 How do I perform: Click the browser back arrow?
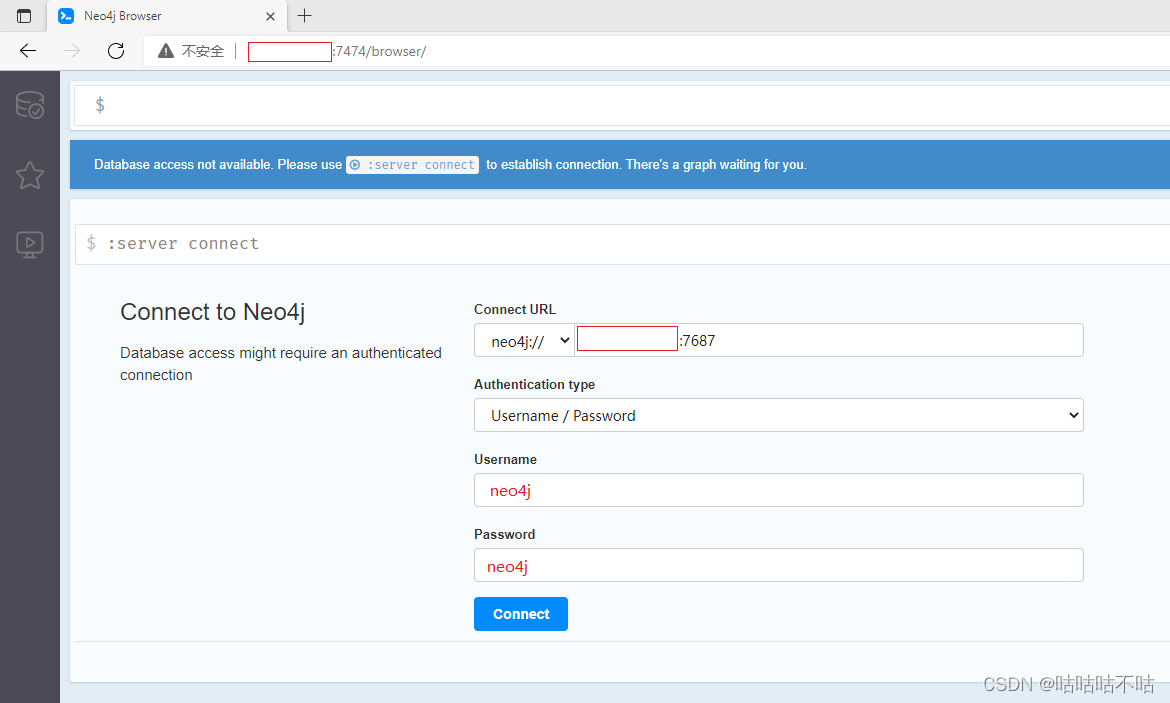(x=28, y=51)
